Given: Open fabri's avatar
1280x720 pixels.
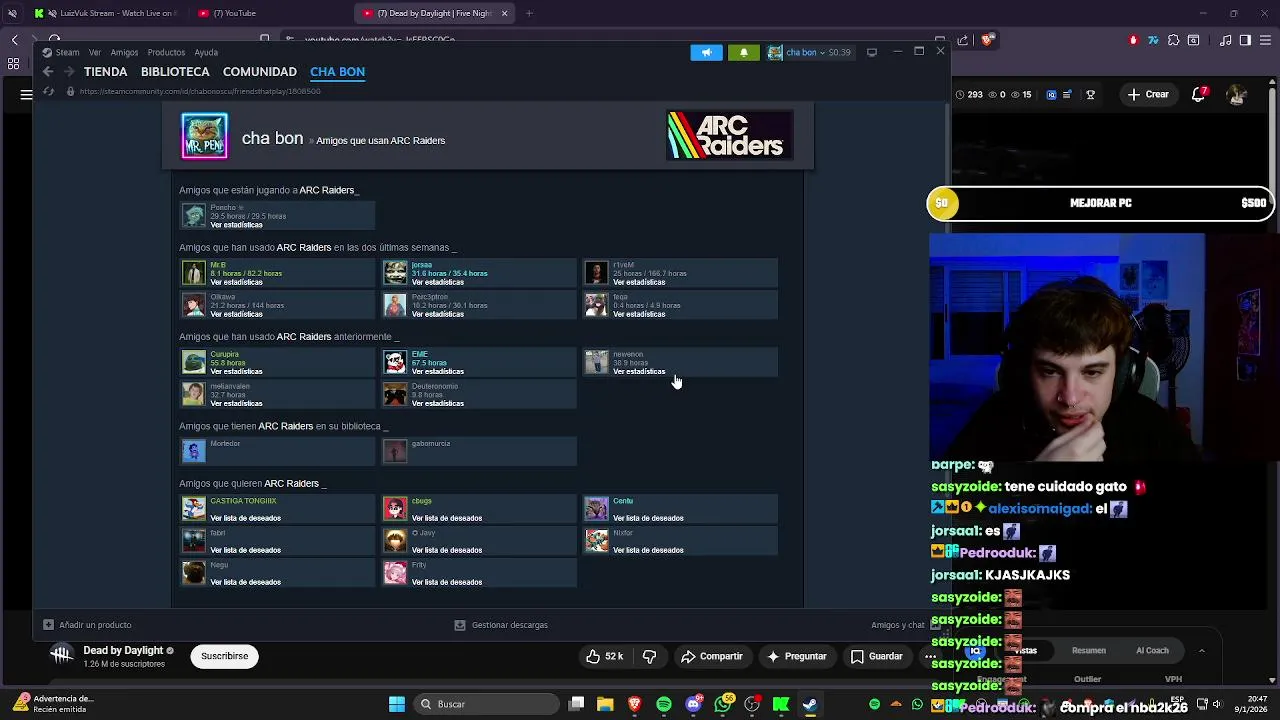Looking at the screenshot, I should click(x=194, y=541).
